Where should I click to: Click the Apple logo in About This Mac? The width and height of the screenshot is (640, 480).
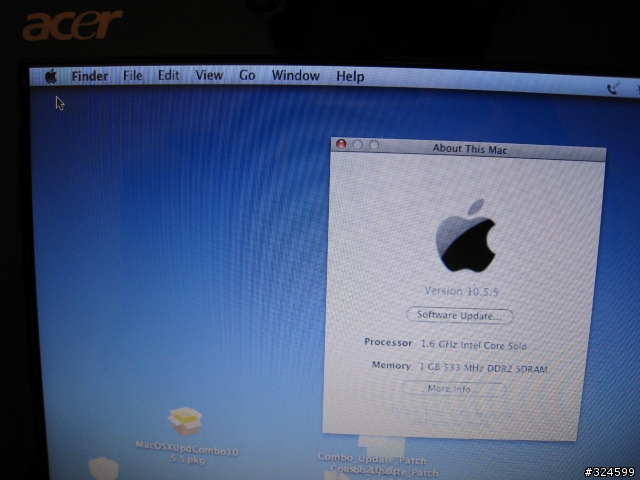click(466, 236)
